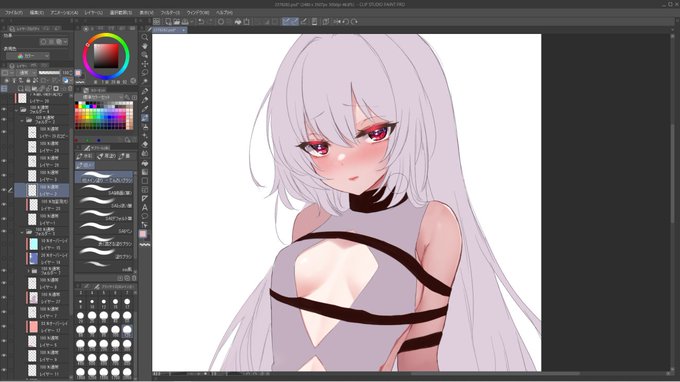Viewport: 680px width, 382px height.
Task: Select the Lasso selection tool
Action: 145,72
